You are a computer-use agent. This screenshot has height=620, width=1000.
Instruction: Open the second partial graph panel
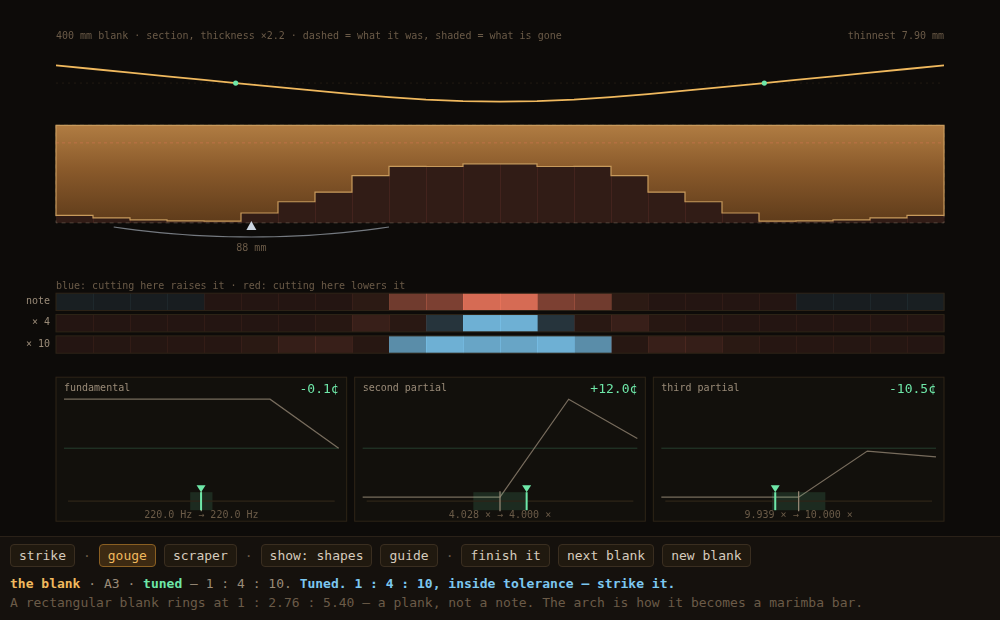pyautogui.click(x=500, y=449)
